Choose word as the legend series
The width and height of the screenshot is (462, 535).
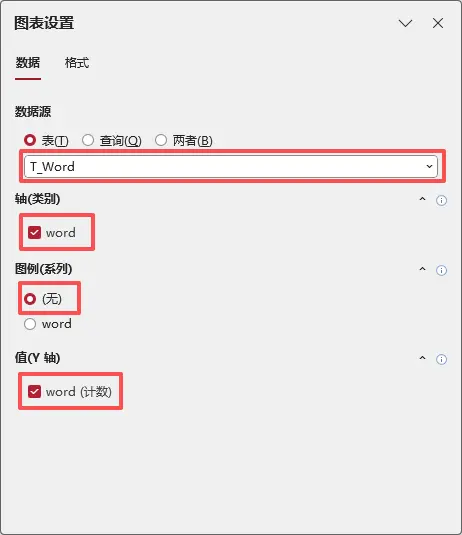(30, 324)
